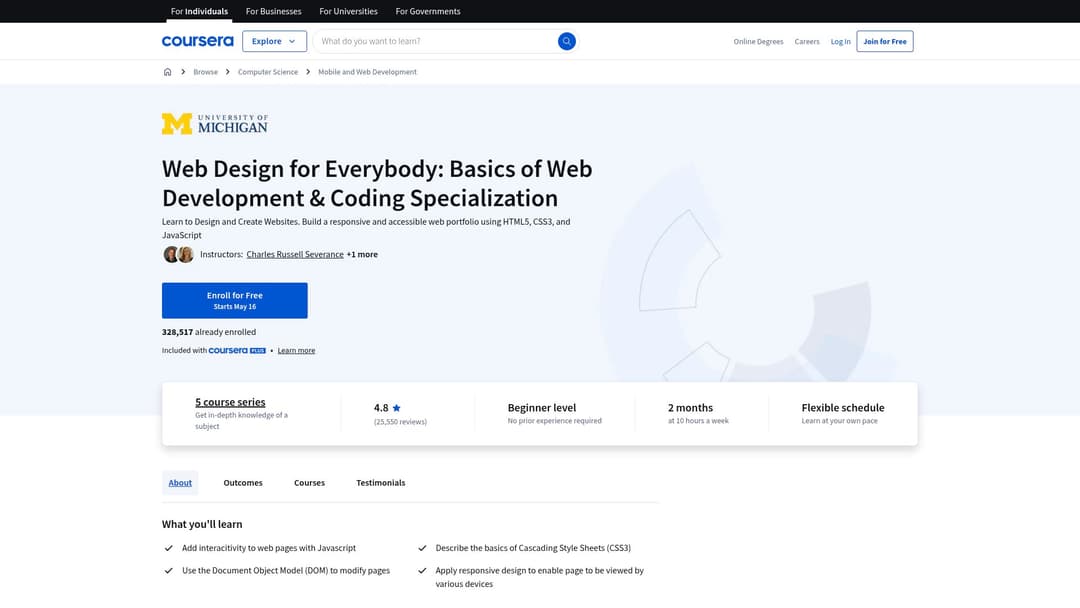The image size is (1080, 608).
Task: Click the Coursera Plus 'Learn more' link
Action: [x=296, y=350]
